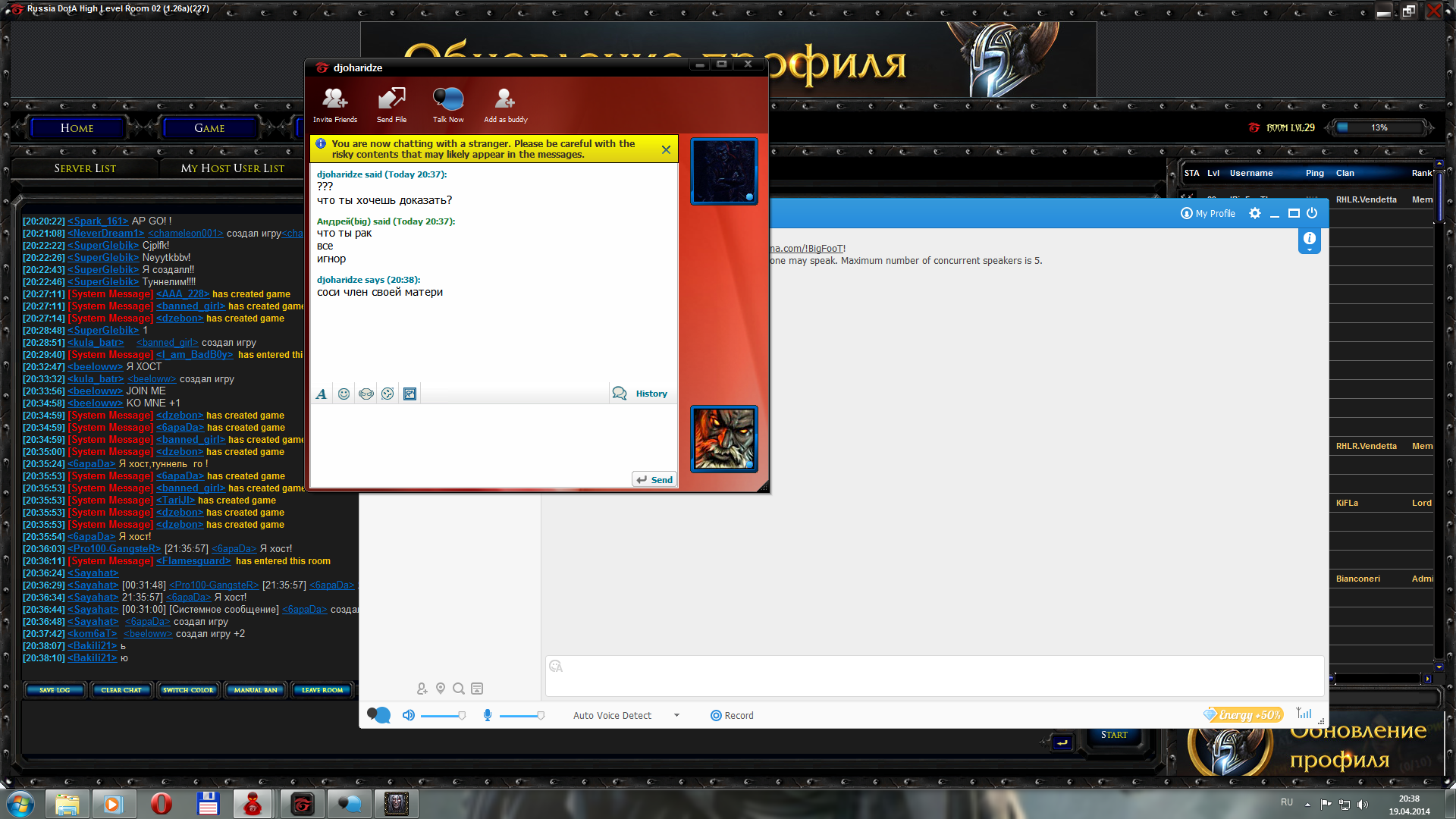Open the BigFooT channel link

(x=807, y=249)
